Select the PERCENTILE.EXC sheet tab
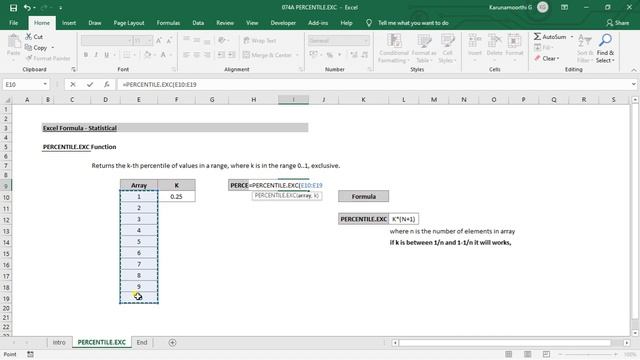The image size is (640, 360). point(102,342)
